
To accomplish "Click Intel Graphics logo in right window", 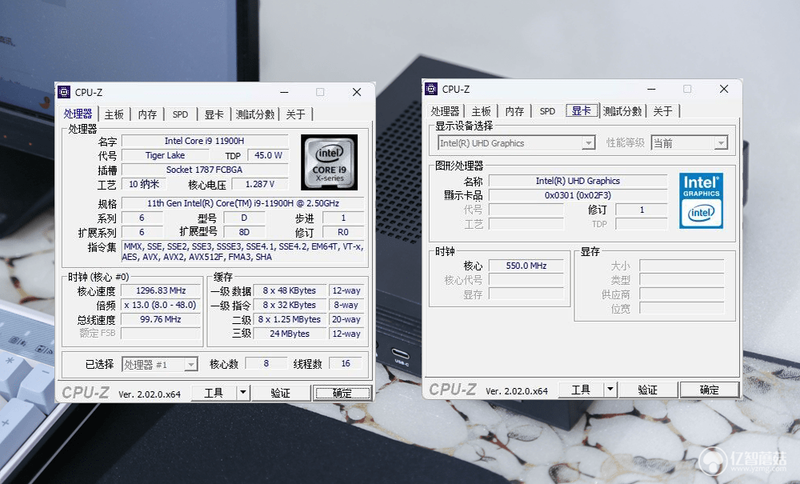I will (x=701, y=200).
